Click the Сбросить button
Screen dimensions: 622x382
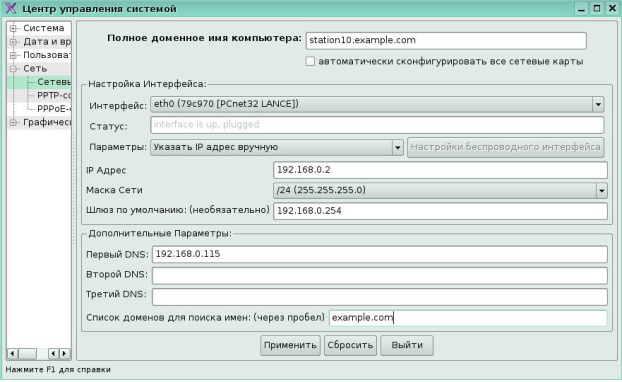click(x=350, y=346)
